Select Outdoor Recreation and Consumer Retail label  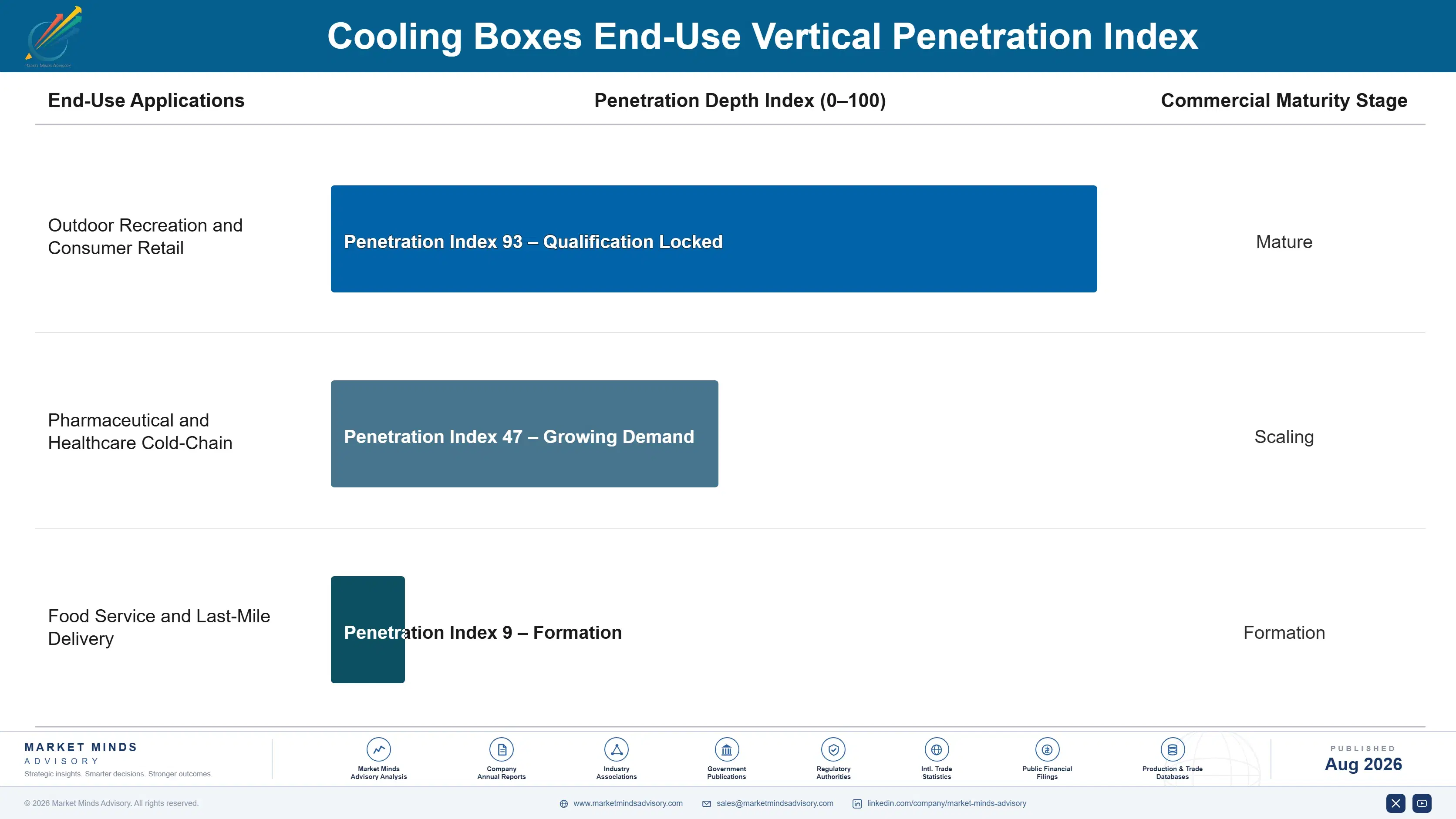[x=145, y=237]
